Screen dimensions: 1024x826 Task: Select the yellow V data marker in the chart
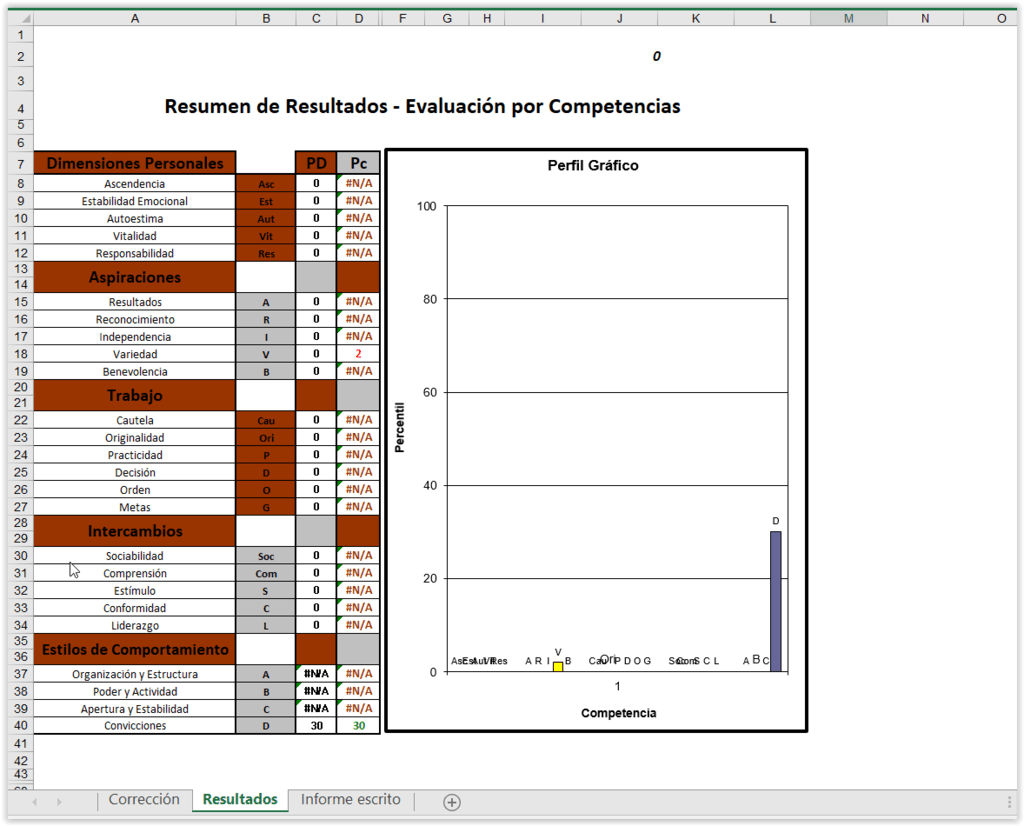(558, 666)
